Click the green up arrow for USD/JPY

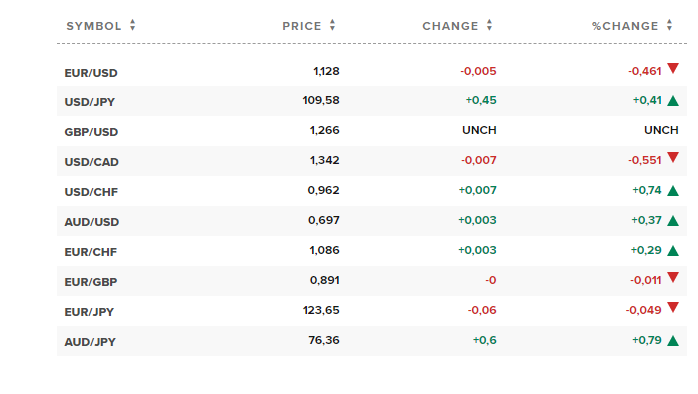click(673, 101)
